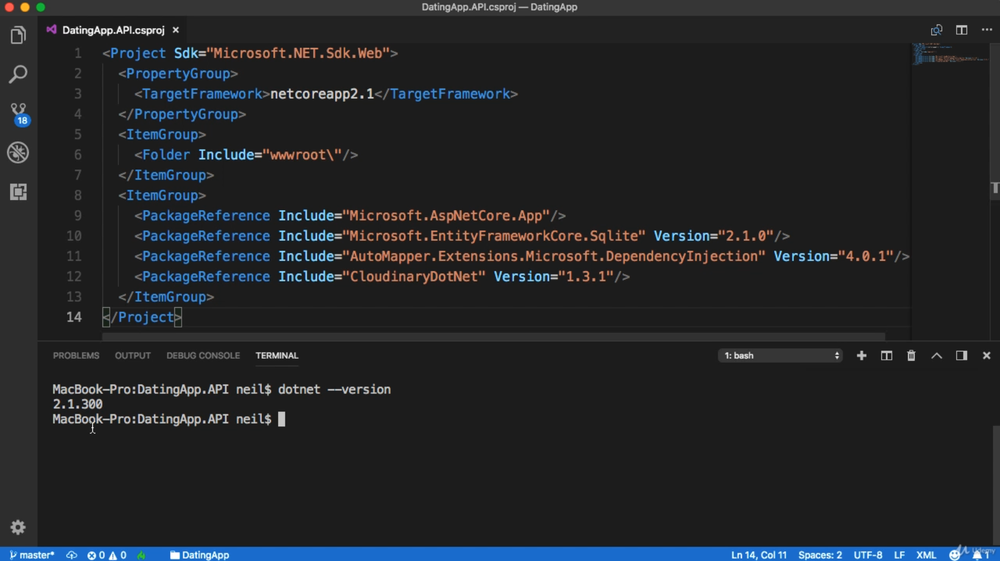Image resolution: width=1000 pixels, height=561 pixels.
Task: Switch to the OUTPUT panel tab
Action: coord(133,356)
